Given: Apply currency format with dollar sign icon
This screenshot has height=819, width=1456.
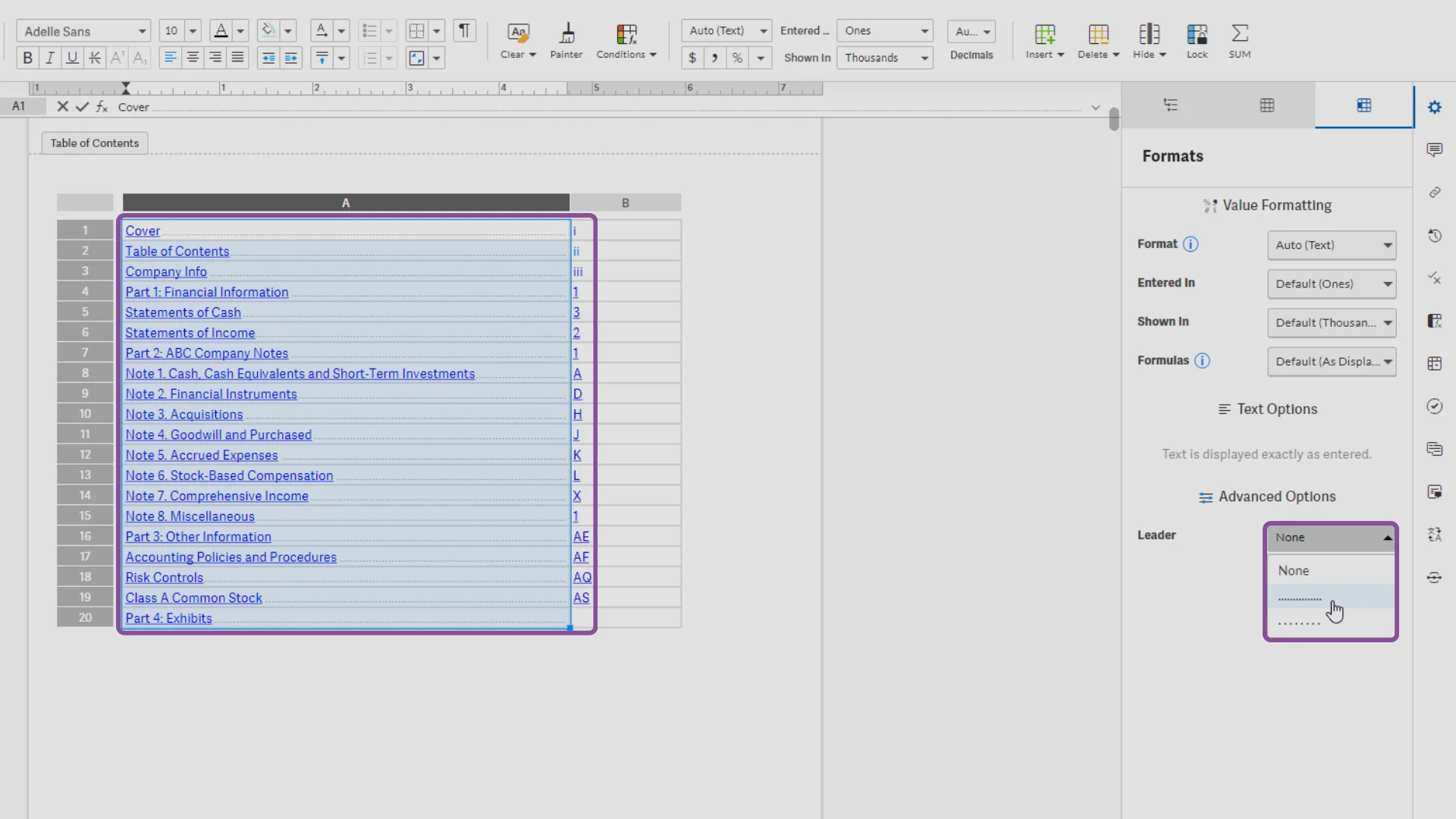Looking at the screenshot, I should [x=692, y=58].
